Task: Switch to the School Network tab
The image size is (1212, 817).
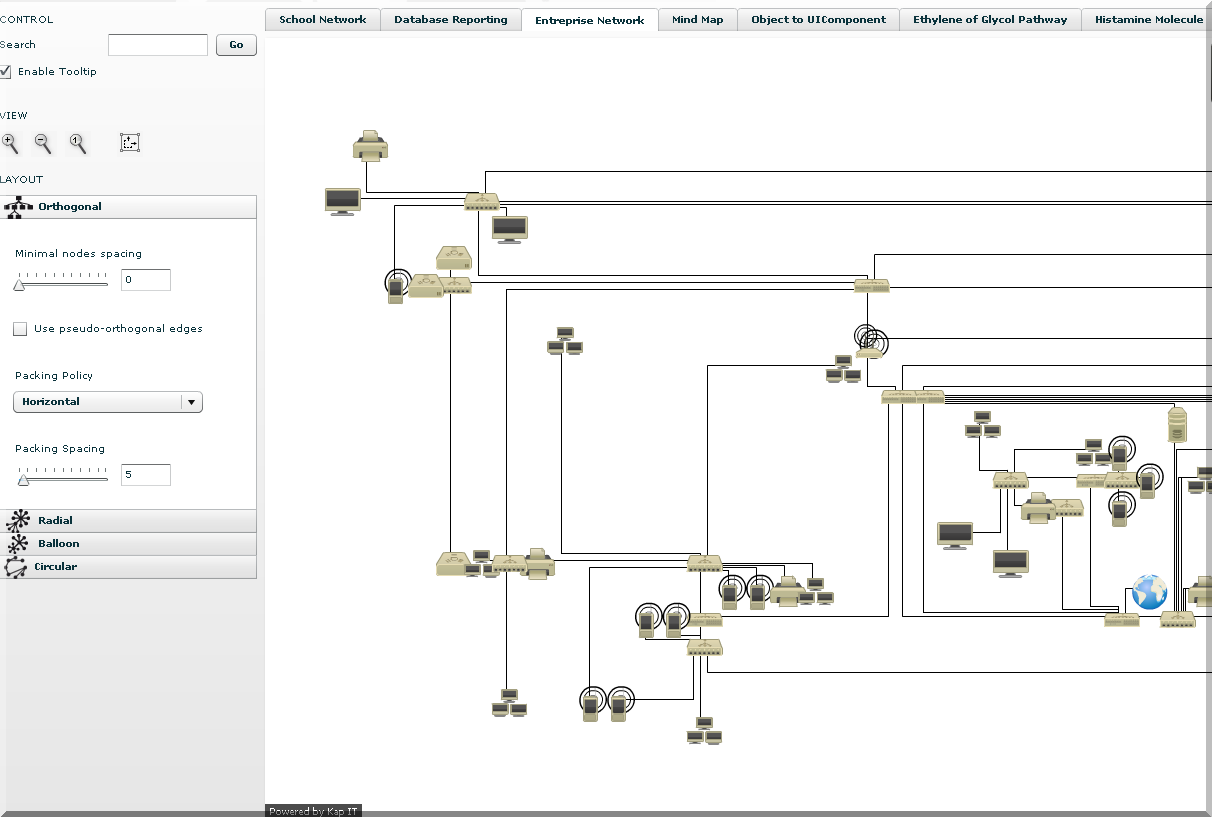Action: [x=322, y=20]
